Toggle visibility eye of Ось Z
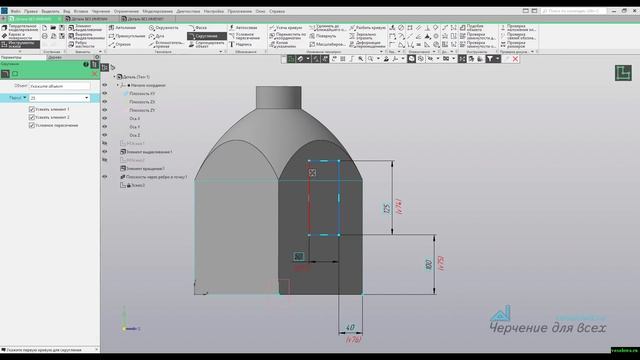Image resolution: width=640 pixels, height=360 pixels. point(105,135)
